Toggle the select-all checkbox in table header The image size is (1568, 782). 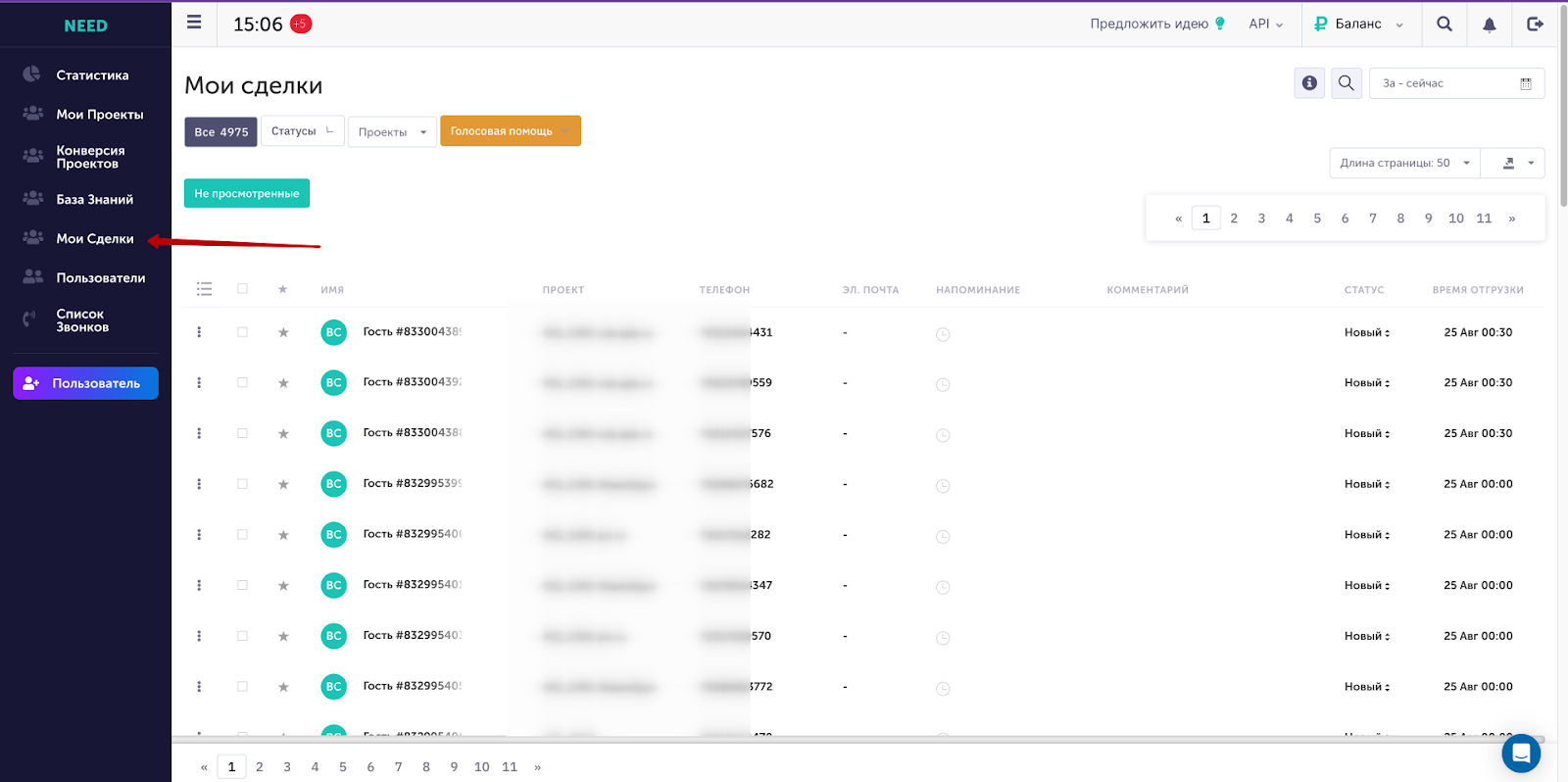242,289
